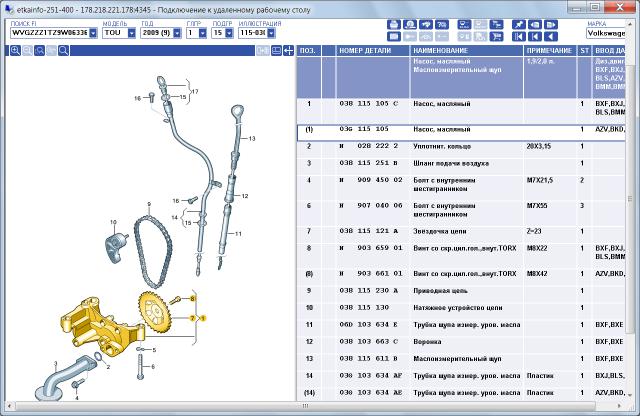
Task: Select the Приводная цепь row
Action: point(461,294)
